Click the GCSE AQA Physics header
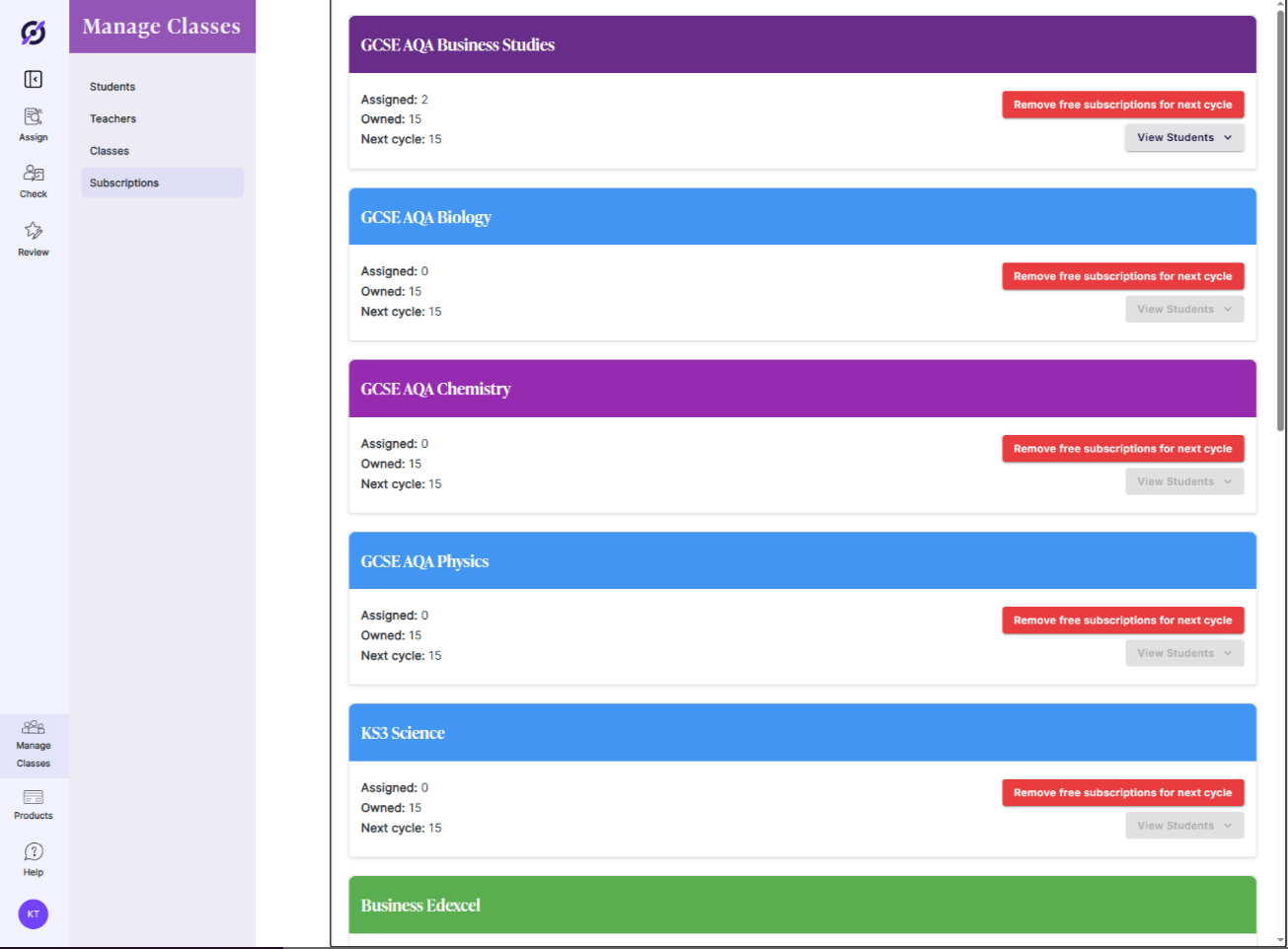The image size is (1288, 949). pyautogui.click(x=802, y=561)
